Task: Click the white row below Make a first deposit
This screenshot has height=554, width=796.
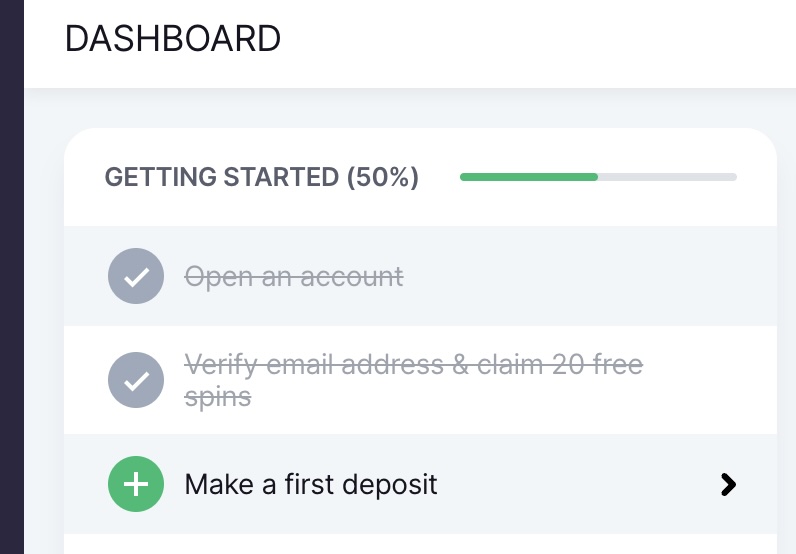Action: (x=420, y=545)
